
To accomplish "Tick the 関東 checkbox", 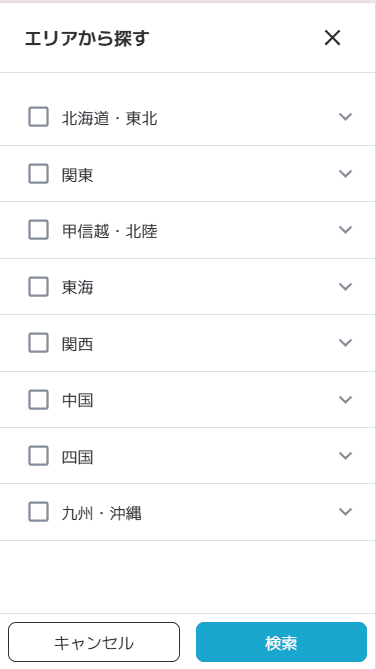I will 38,174.
